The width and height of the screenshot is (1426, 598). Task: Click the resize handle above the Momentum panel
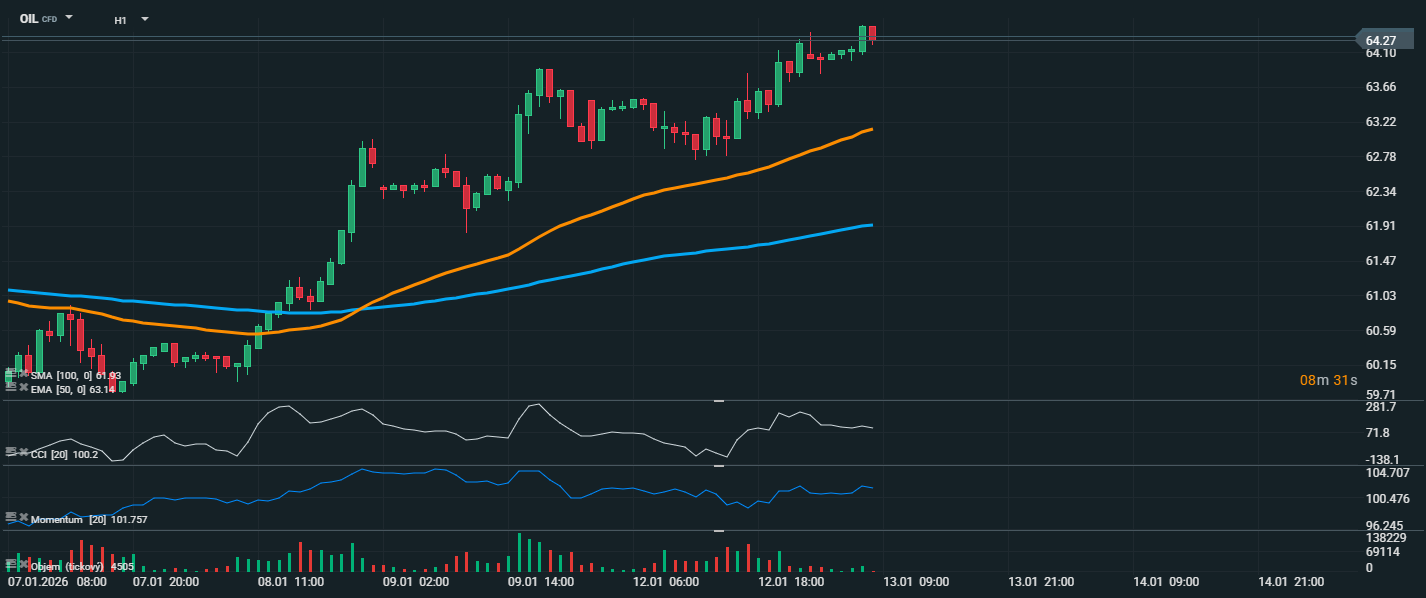pyautogui.click(x=718, y=466)
